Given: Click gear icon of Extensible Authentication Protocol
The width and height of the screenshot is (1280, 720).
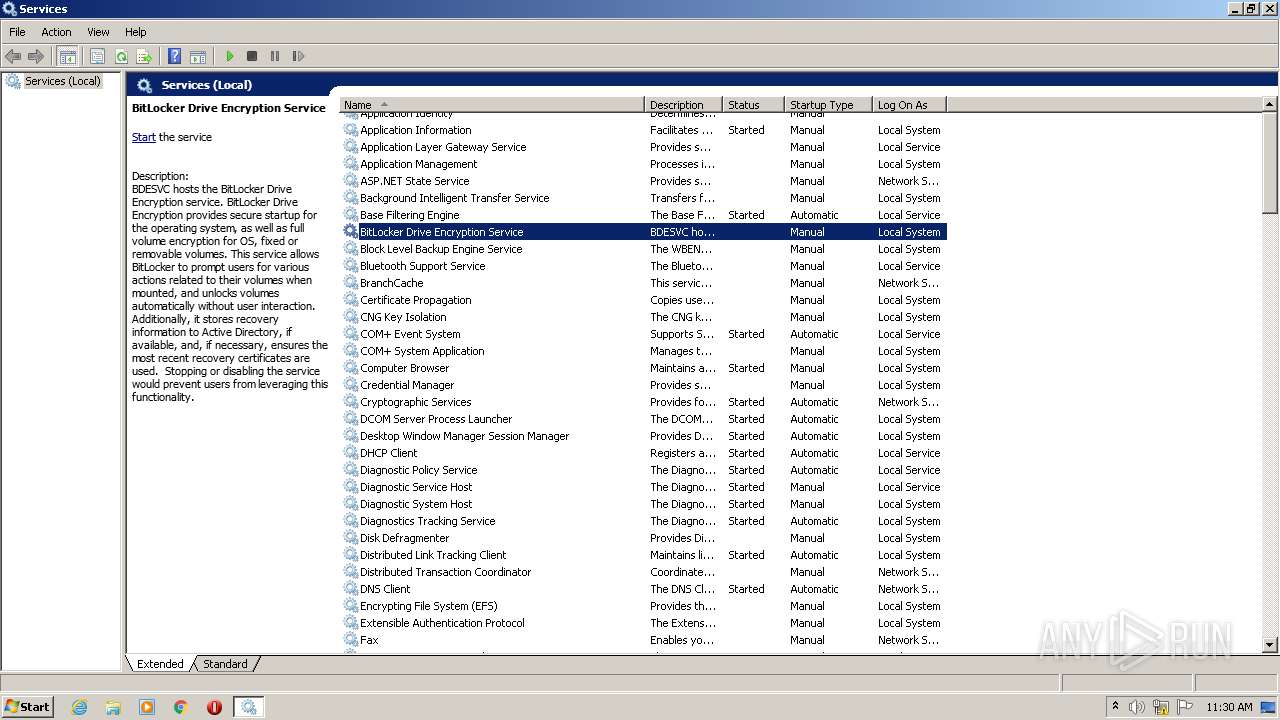Looking at the screenshot, I should 351,623.
